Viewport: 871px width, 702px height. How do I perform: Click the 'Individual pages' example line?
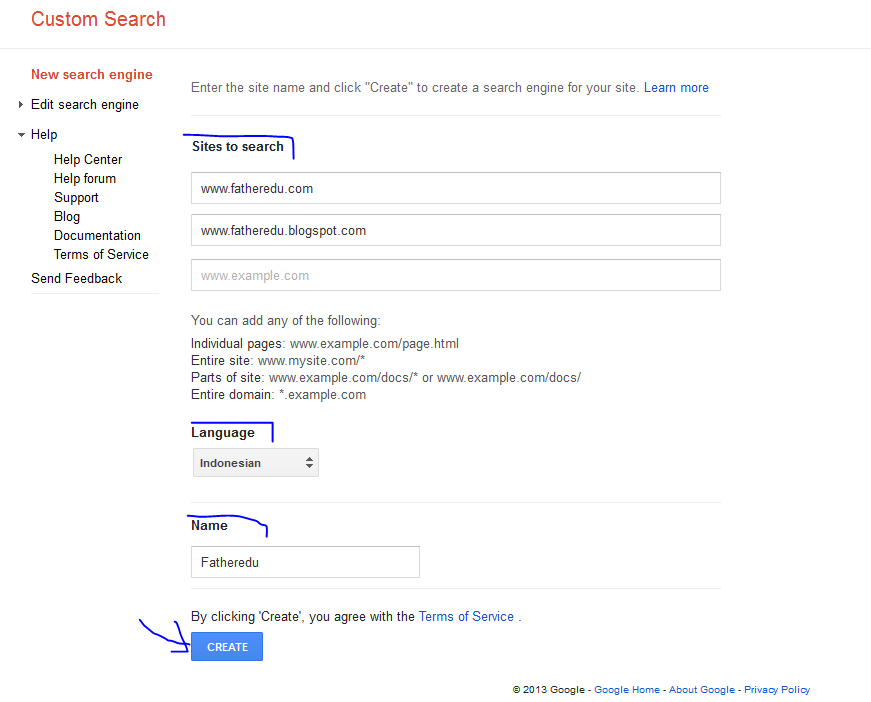(325, 344)
